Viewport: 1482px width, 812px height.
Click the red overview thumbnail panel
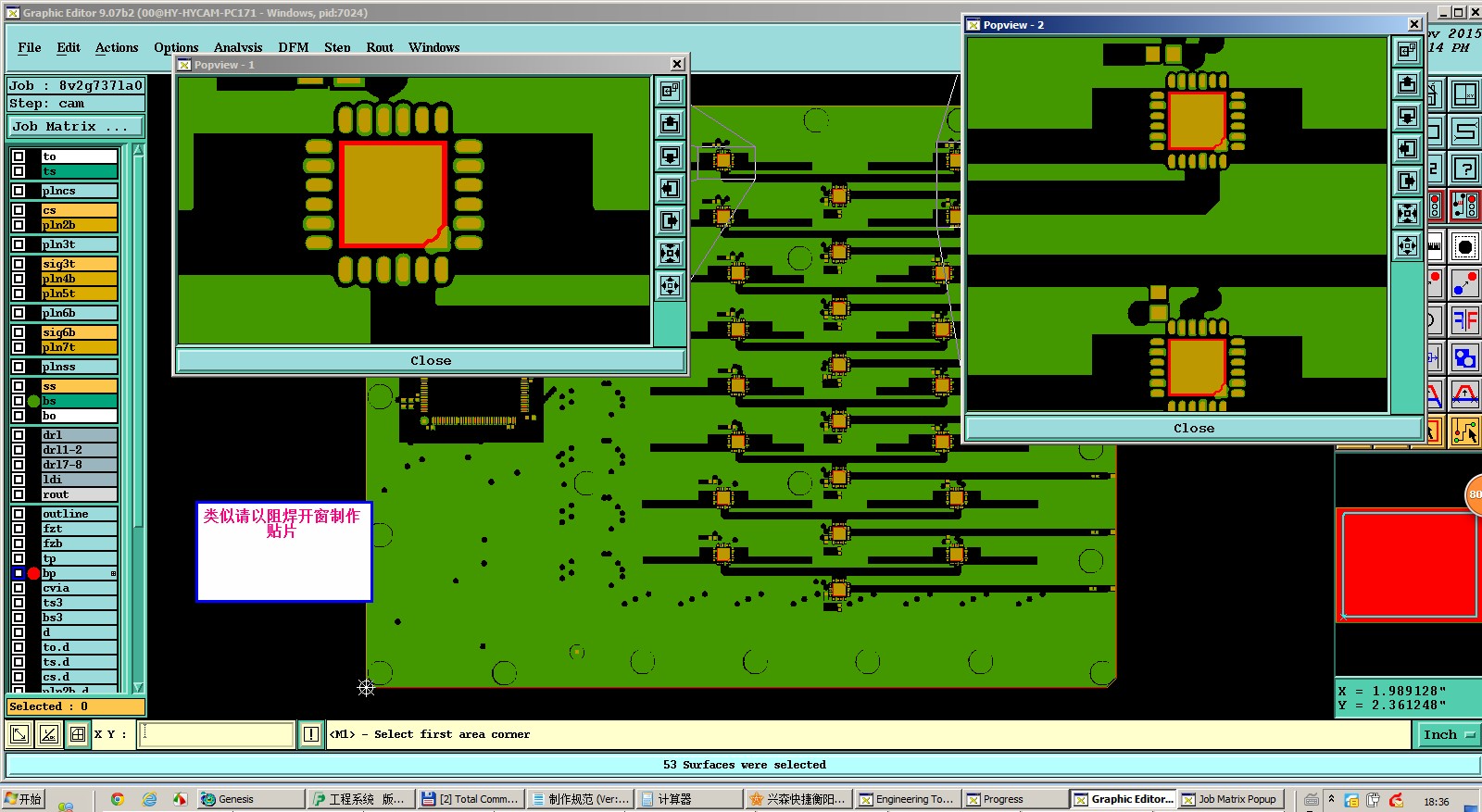pos(1408,564)
